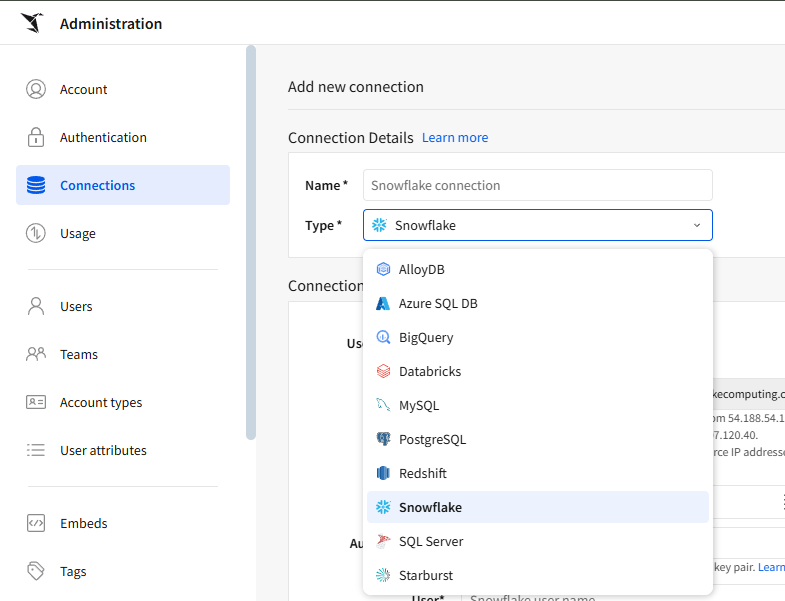Select Databricks connection type
This screenshot has height=601, width=785.
[x=538, y=372]
